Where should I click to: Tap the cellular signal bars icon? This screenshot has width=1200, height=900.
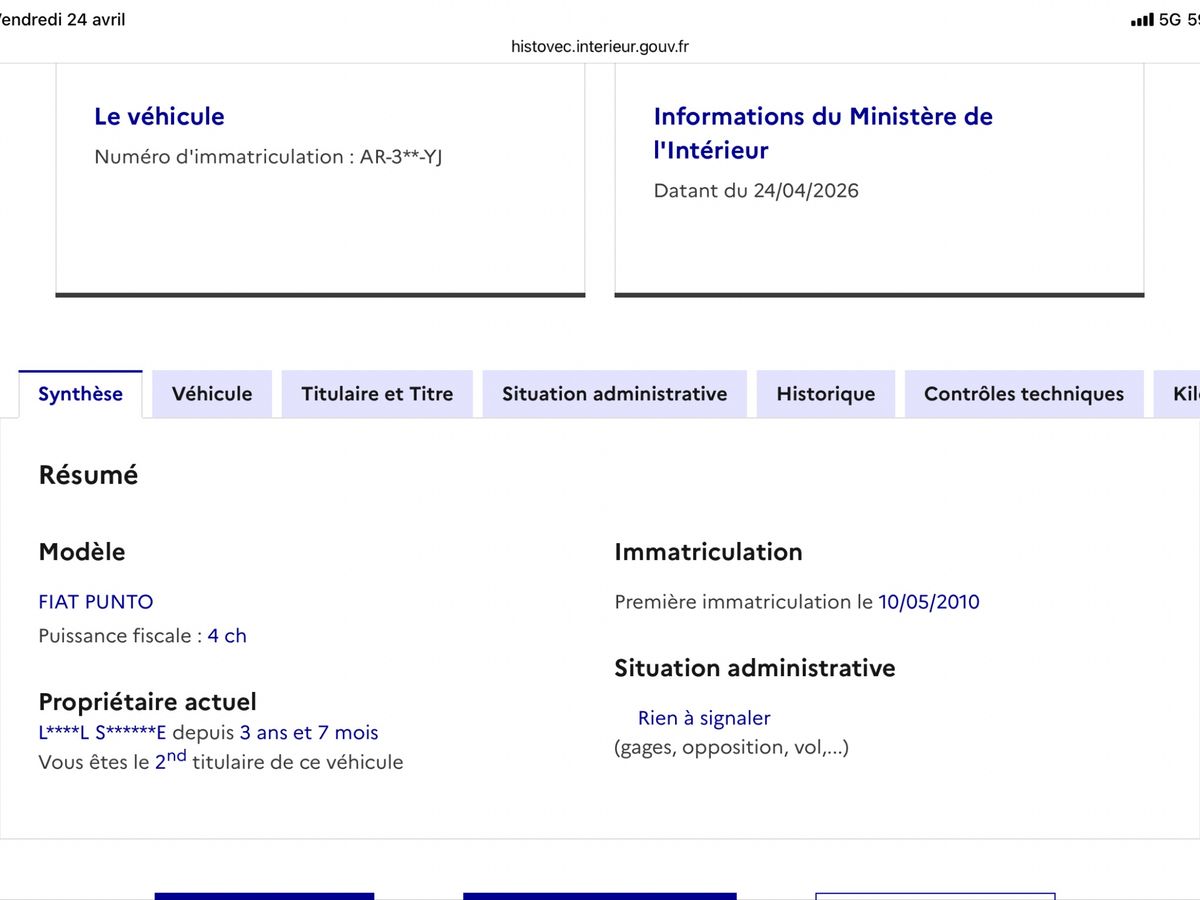1142,20
